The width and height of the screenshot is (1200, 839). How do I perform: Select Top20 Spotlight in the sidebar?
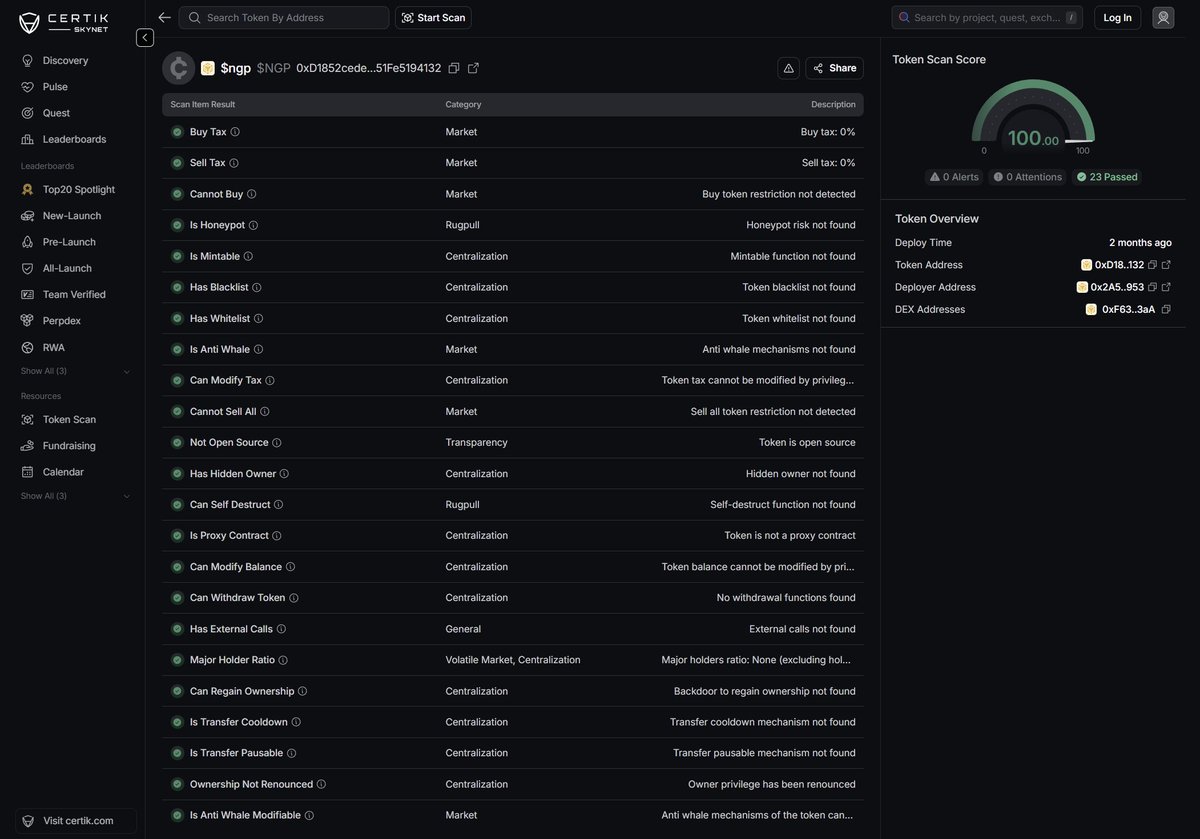tap(78, 189)
